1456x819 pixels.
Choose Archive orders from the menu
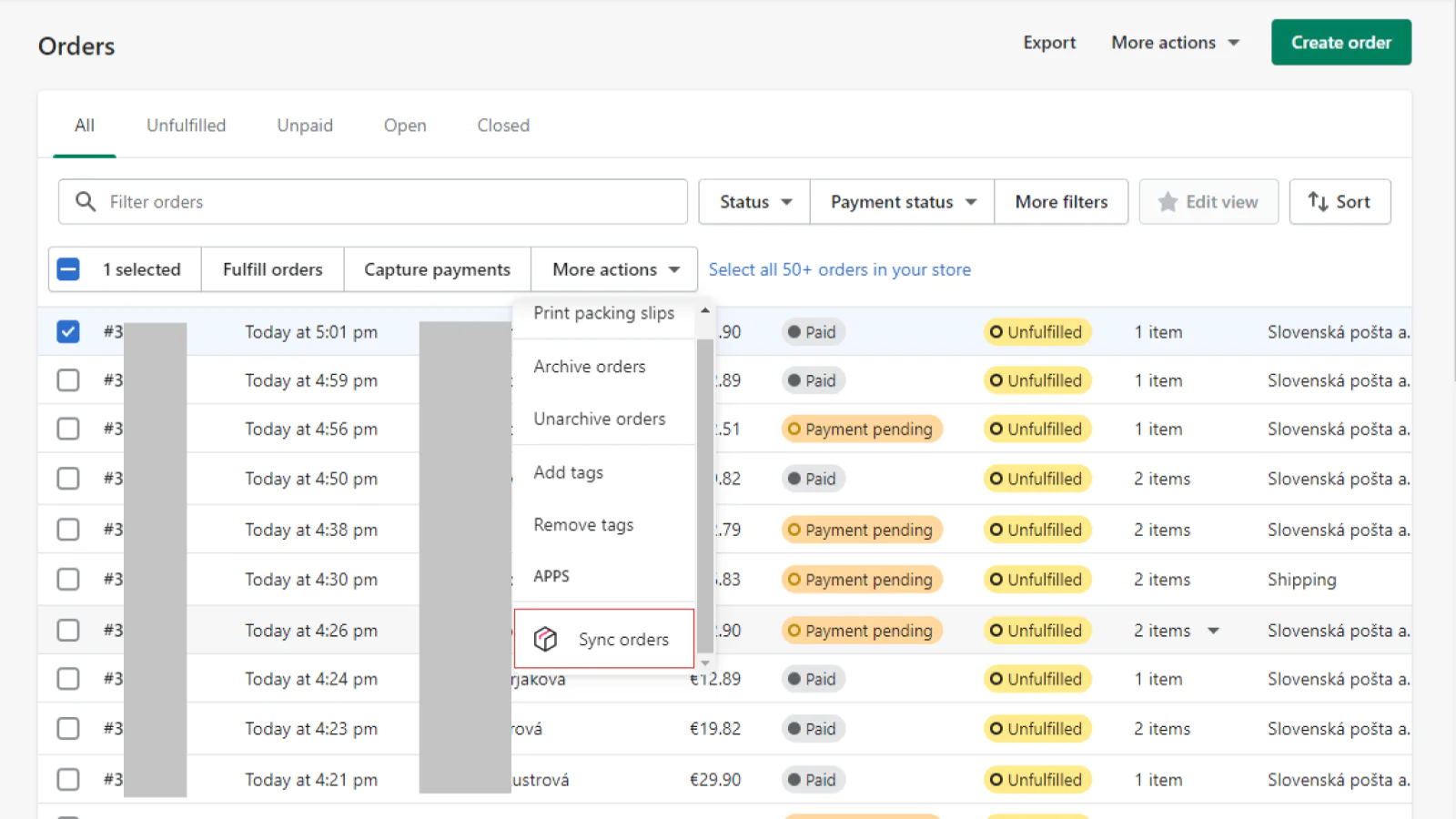tap(589, 367)
